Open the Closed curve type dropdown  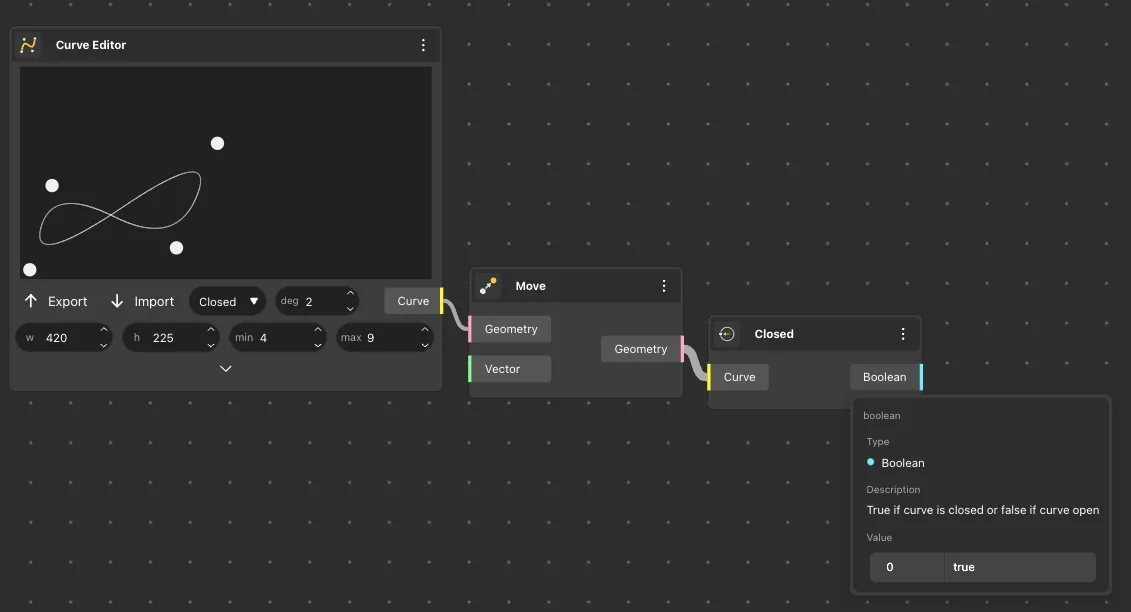(228, 301)
